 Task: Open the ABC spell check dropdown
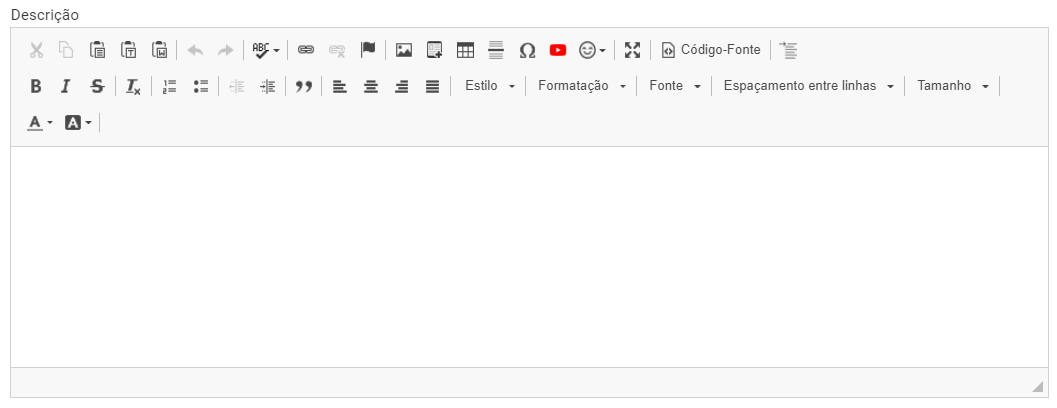266,50
